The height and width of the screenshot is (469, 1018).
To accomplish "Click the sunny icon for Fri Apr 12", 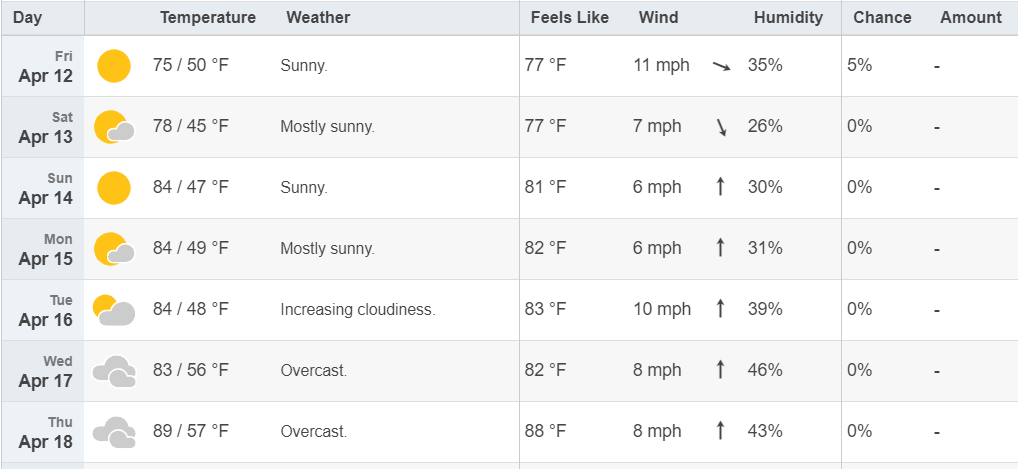I will (114, 66).
